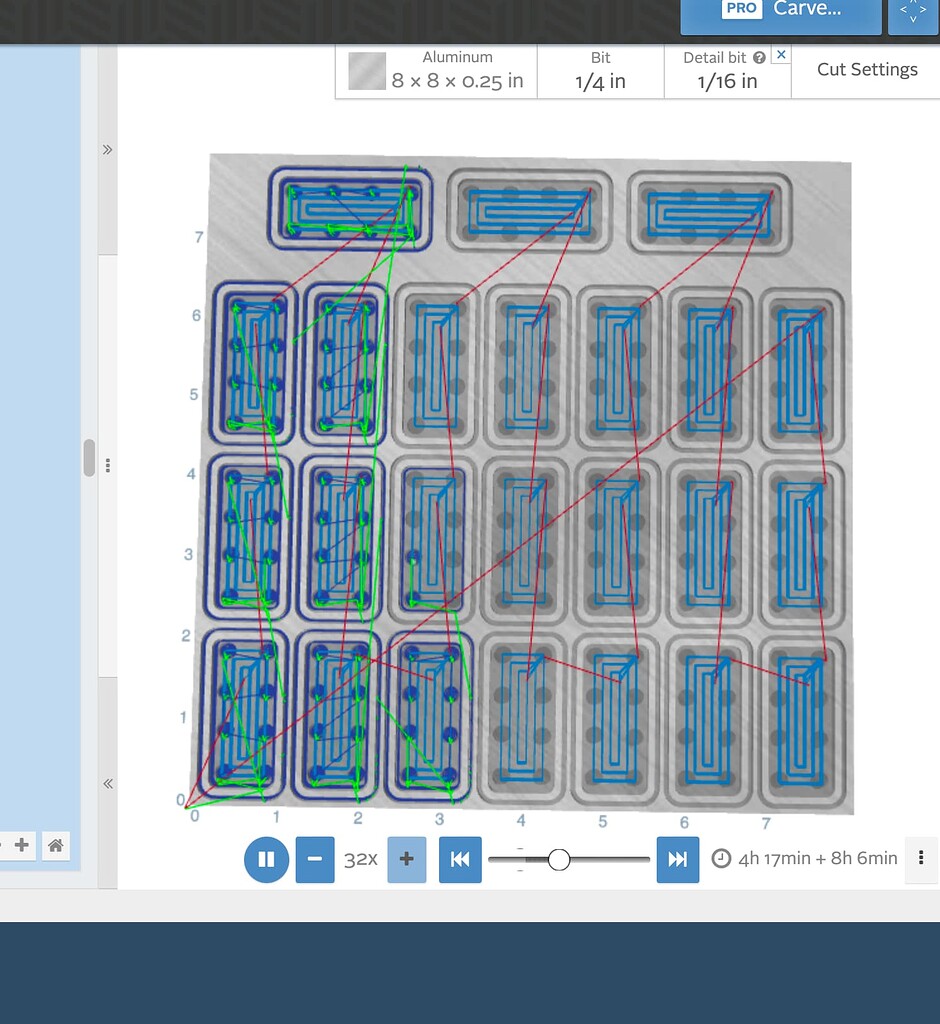
Task: Click the arrows icon next to the Carve button
Action: point(912,11)
